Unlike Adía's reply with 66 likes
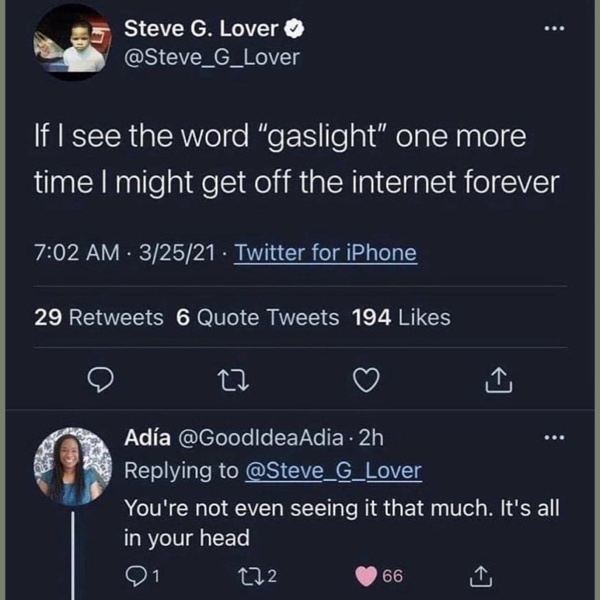 pyautogui.click(x=368, y=575)
